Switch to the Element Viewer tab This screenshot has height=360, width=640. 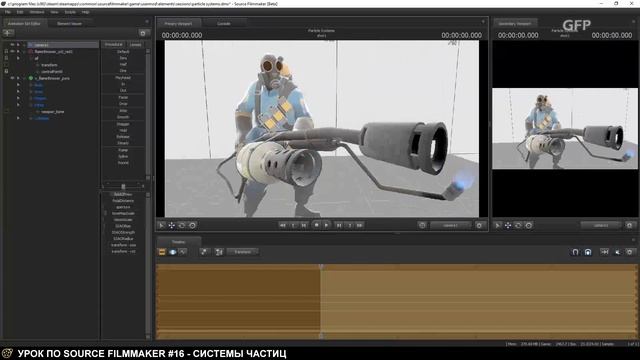(x=69, y=24)
